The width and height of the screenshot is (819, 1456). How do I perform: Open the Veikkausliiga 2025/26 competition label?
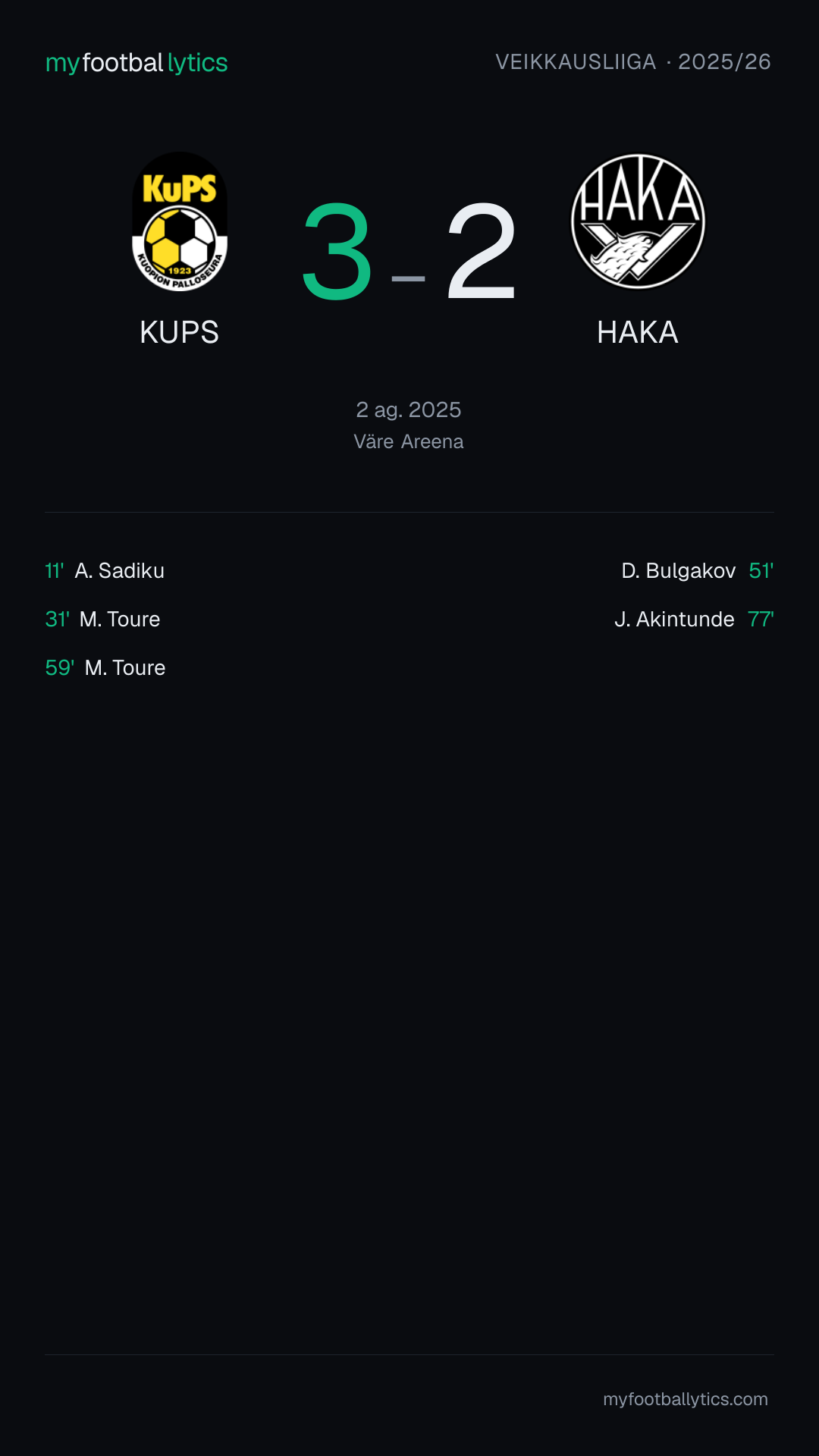(633, 62)
